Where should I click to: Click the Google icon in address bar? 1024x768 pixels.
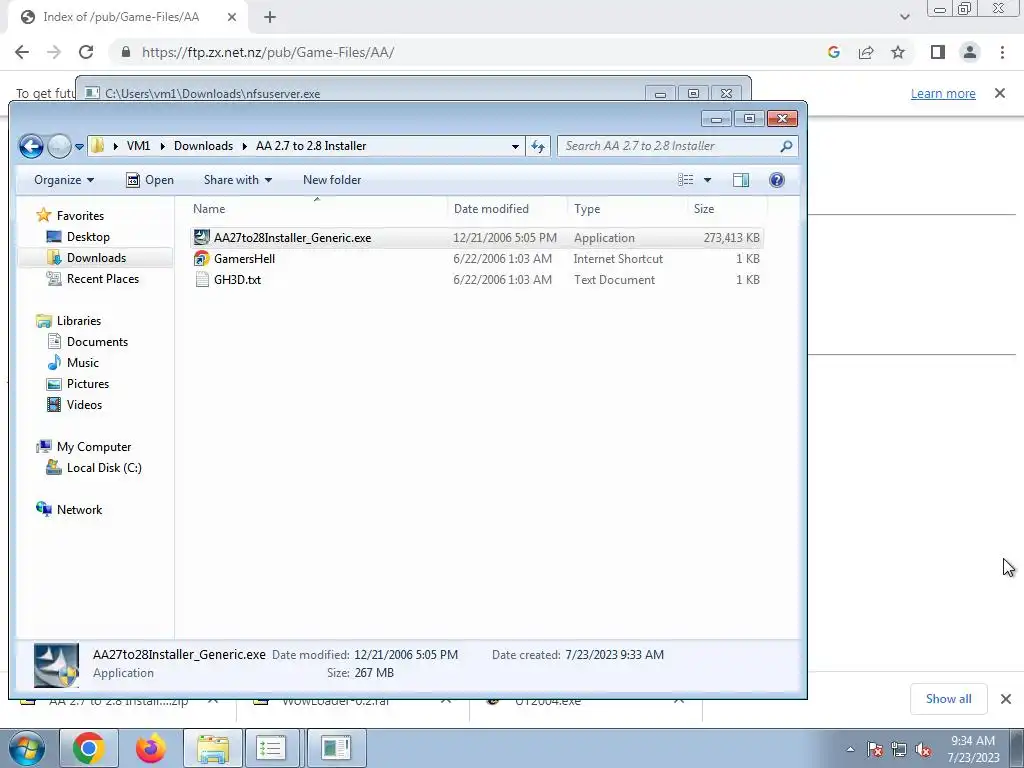[x=833, y=52]
